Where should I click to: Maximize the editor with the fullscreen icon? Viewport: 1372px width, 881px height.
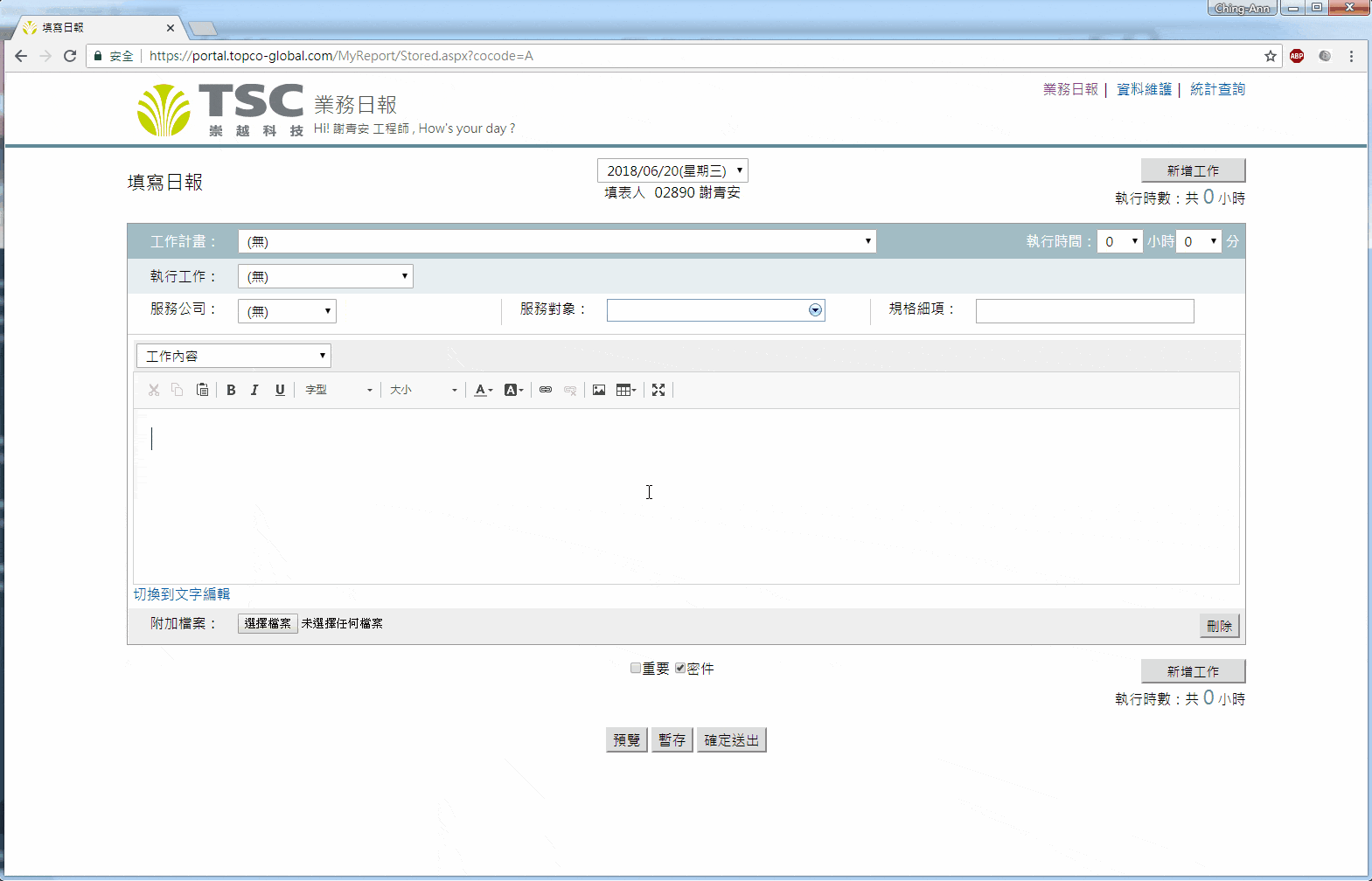click(x=658, y=390)
